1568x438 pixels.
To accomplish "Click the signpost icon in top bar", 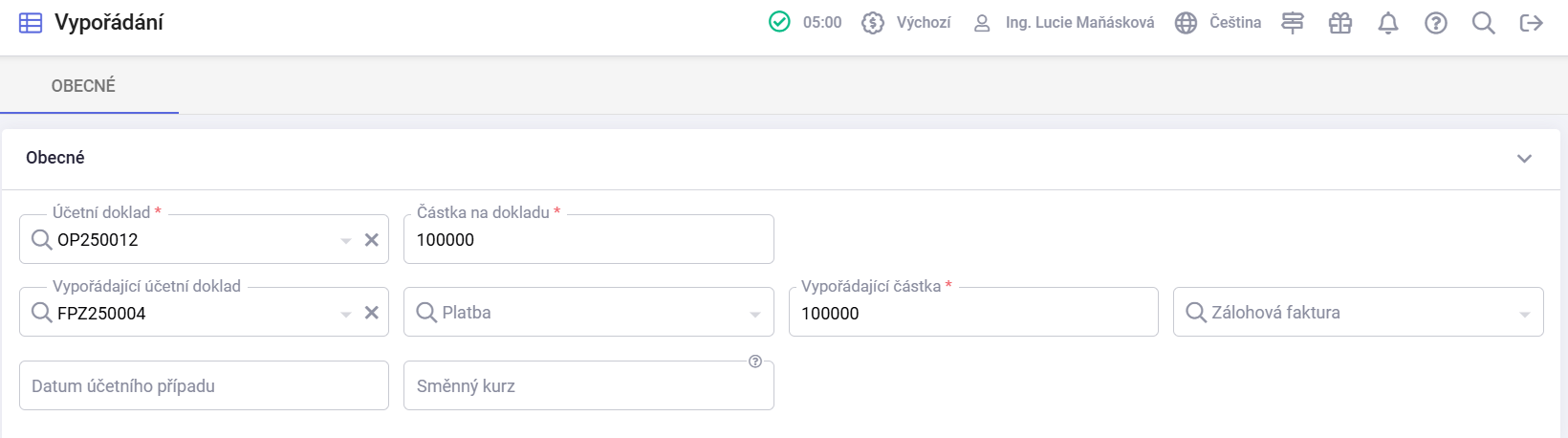I will click(x=1293, y=23).
